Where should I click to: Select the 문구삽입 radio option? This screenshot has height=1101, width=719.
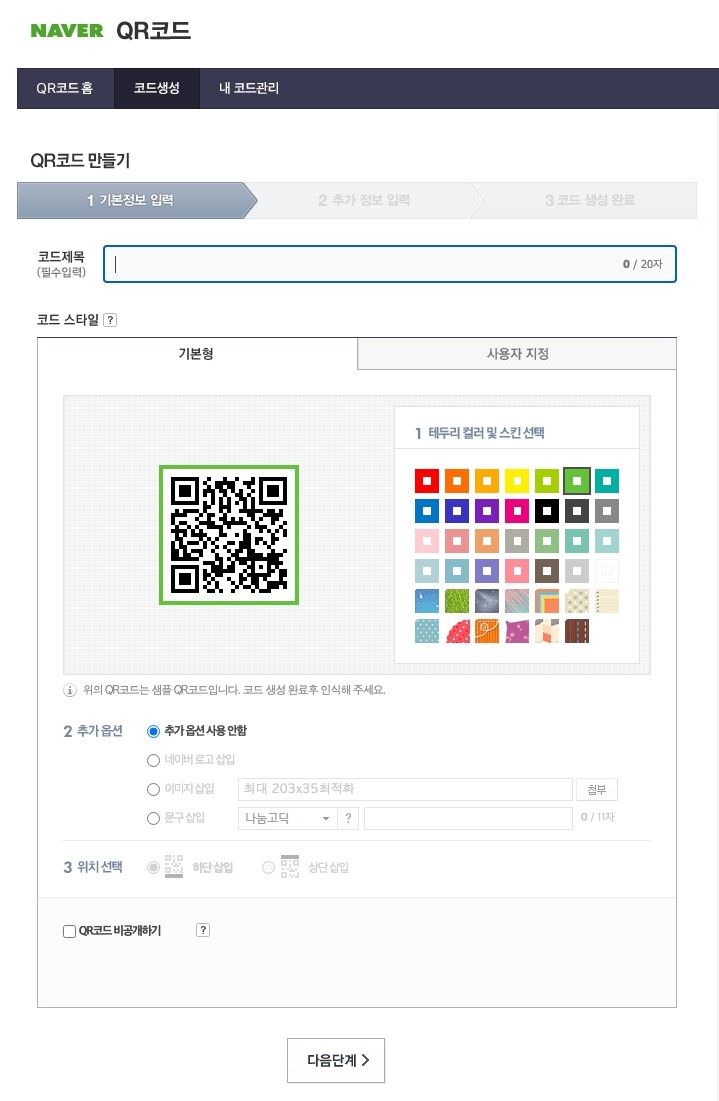click(153, 818)
